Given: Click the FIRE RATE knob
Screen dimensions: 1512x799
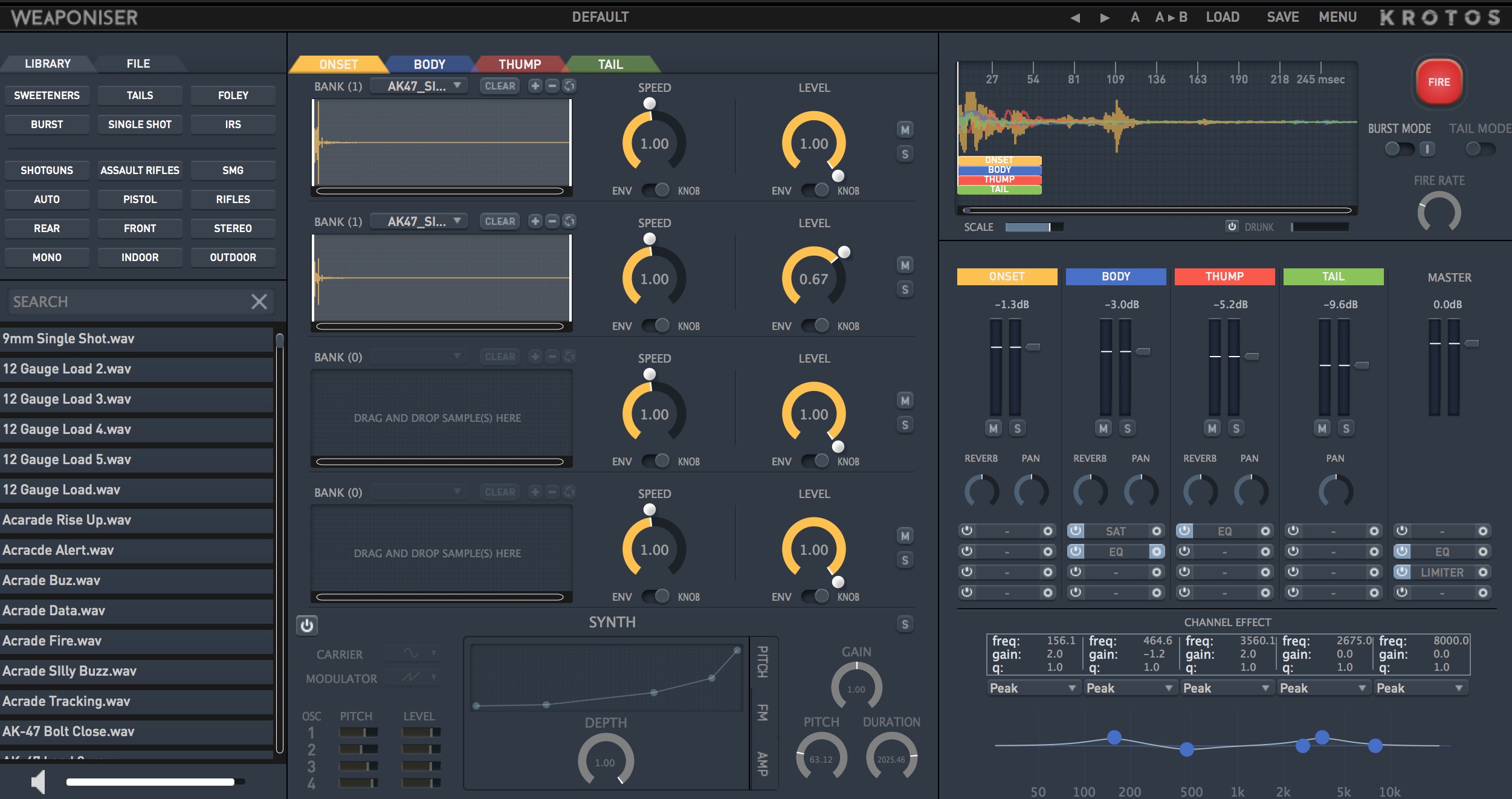Looking at the screenshot, I should click(x=1439, y=213).
